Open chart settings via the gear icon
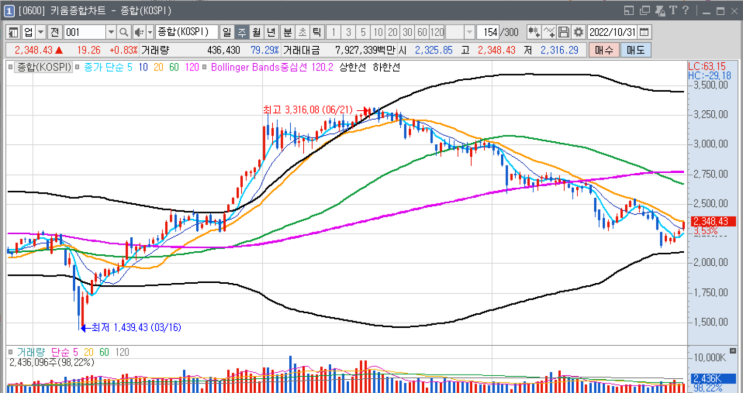Image resolution: width=743 pixels, height=393 pixels. [578, 32]
